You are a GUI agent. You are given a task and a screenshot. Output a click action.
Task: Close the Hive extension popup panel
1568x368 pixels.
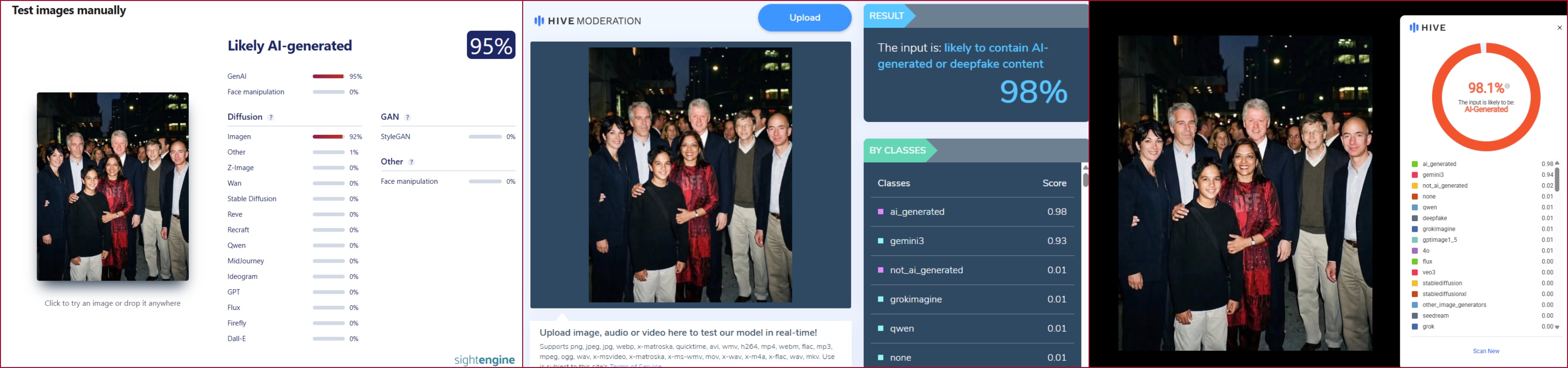pyautogui.click(x=1559, y=27)
